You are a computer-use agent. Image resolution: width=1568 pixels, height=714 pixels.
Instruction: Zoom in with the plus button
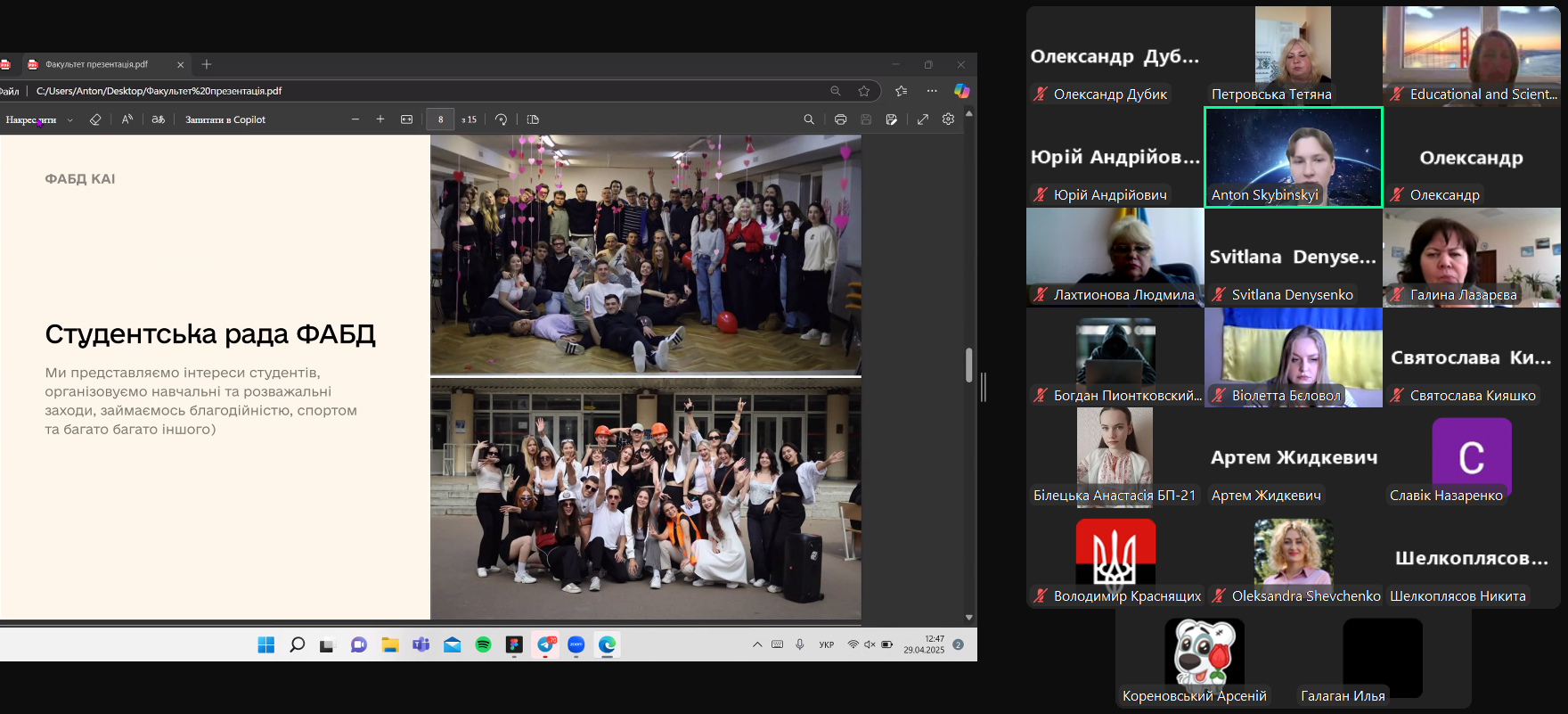point(380,119)
